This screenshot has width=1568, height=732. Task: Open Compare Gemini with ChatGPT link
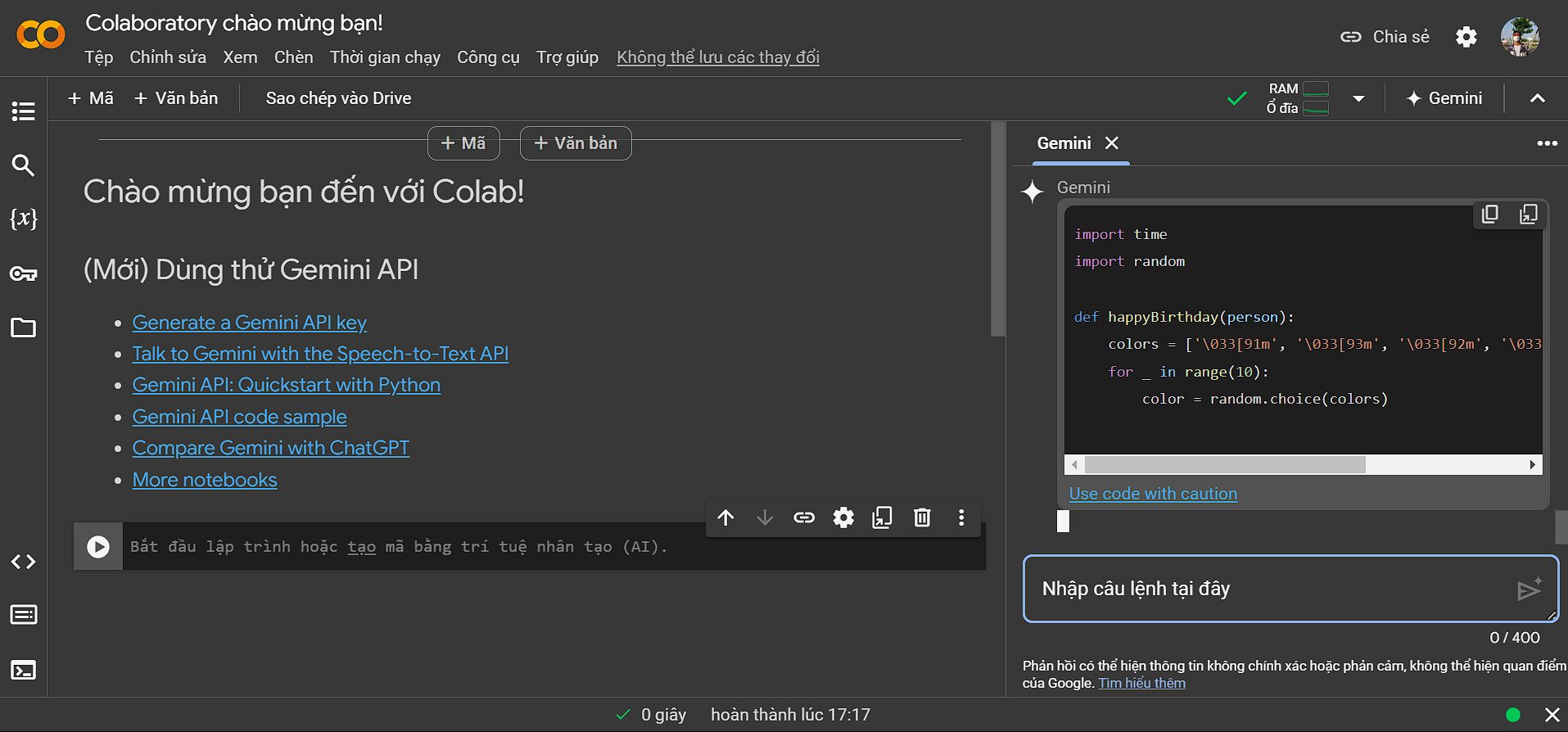click(x=271, y=448)
